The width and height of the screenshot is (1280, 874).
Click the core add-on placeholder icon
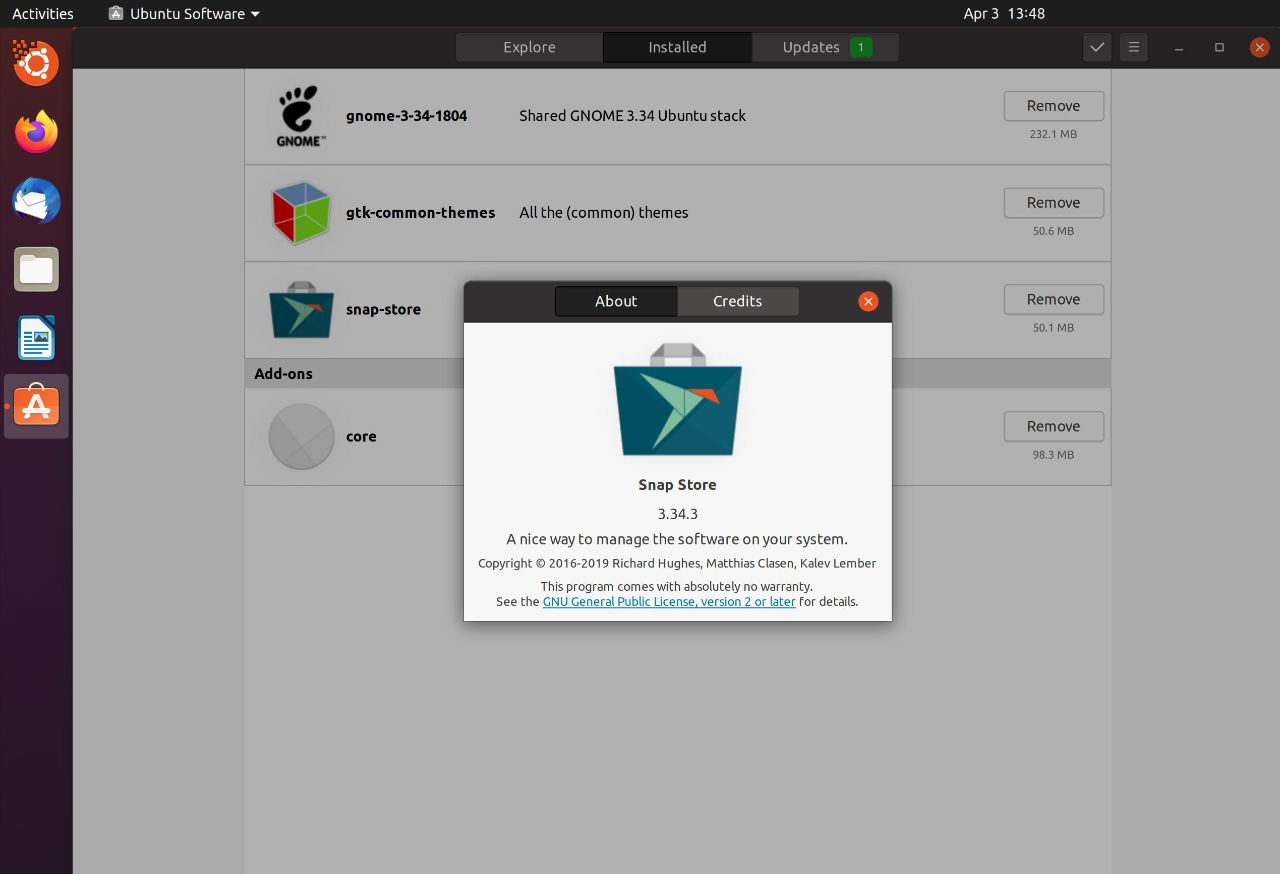click(301, 436)
